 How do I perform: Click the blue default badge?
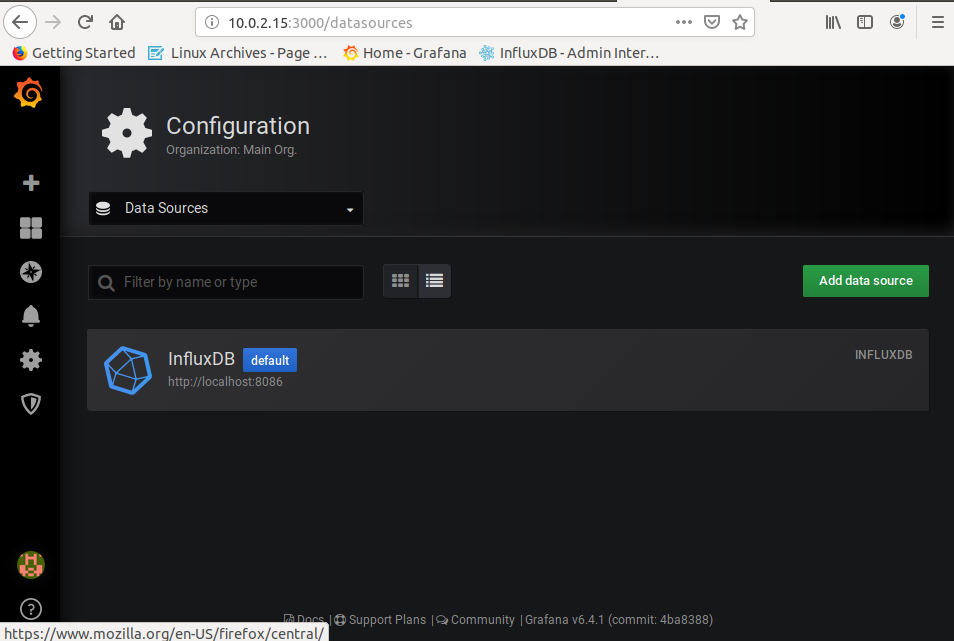pyautogui.click(x=270, y=360)
